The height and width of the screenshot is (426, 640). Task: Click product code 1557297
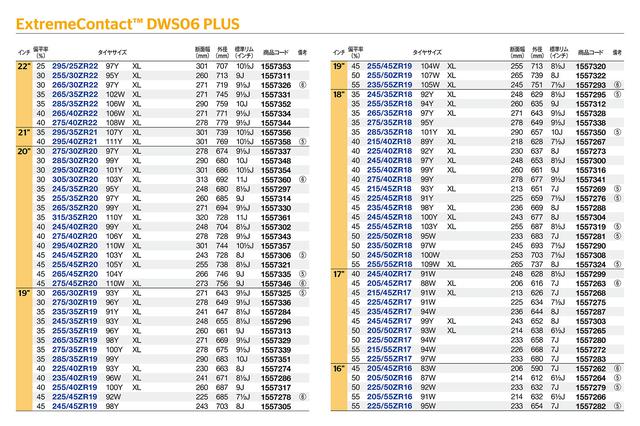click(276, 189)
